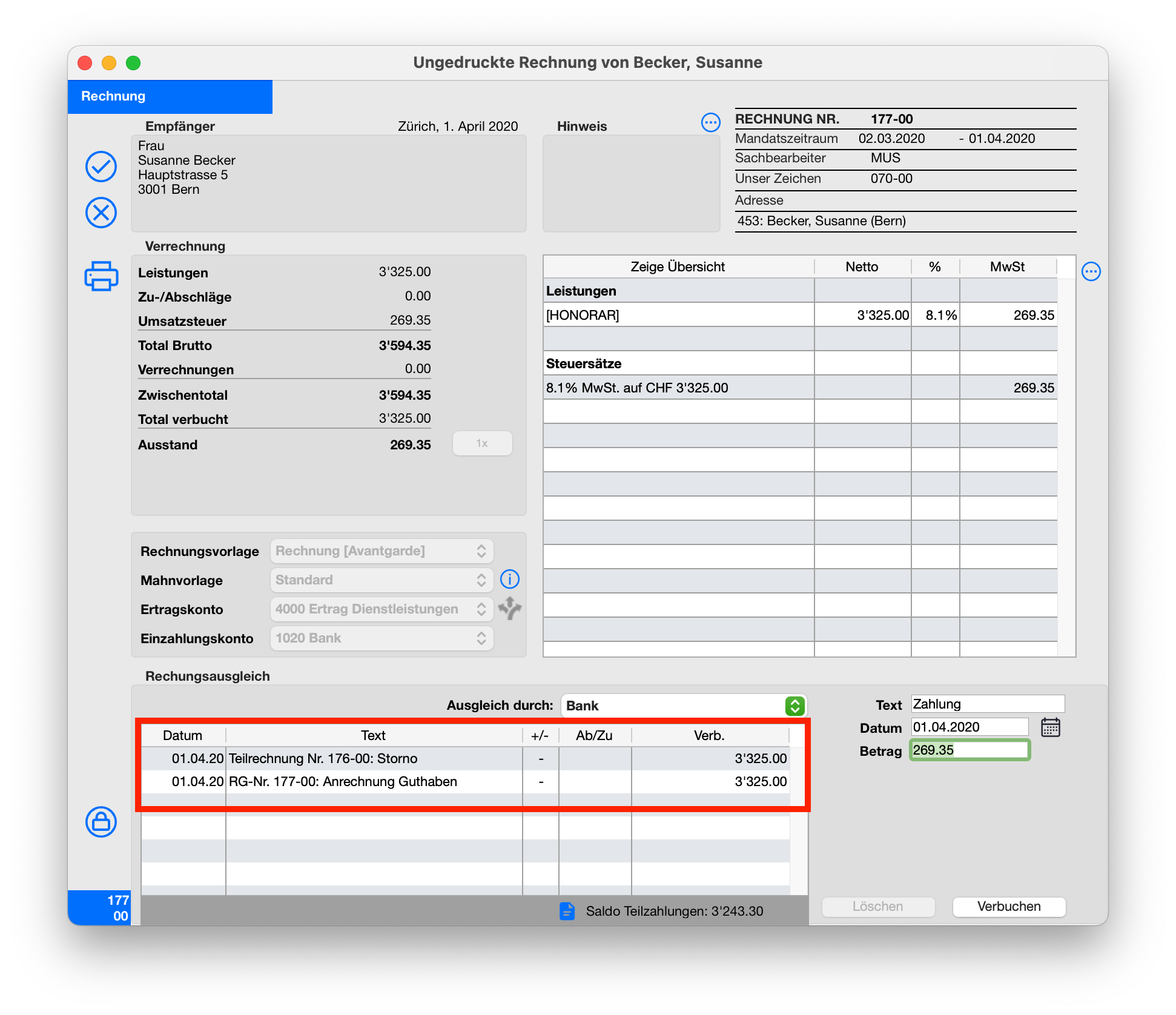Select the [HONORAR] row
The width and height of the screenshot is (1176, 1015).
800,315
